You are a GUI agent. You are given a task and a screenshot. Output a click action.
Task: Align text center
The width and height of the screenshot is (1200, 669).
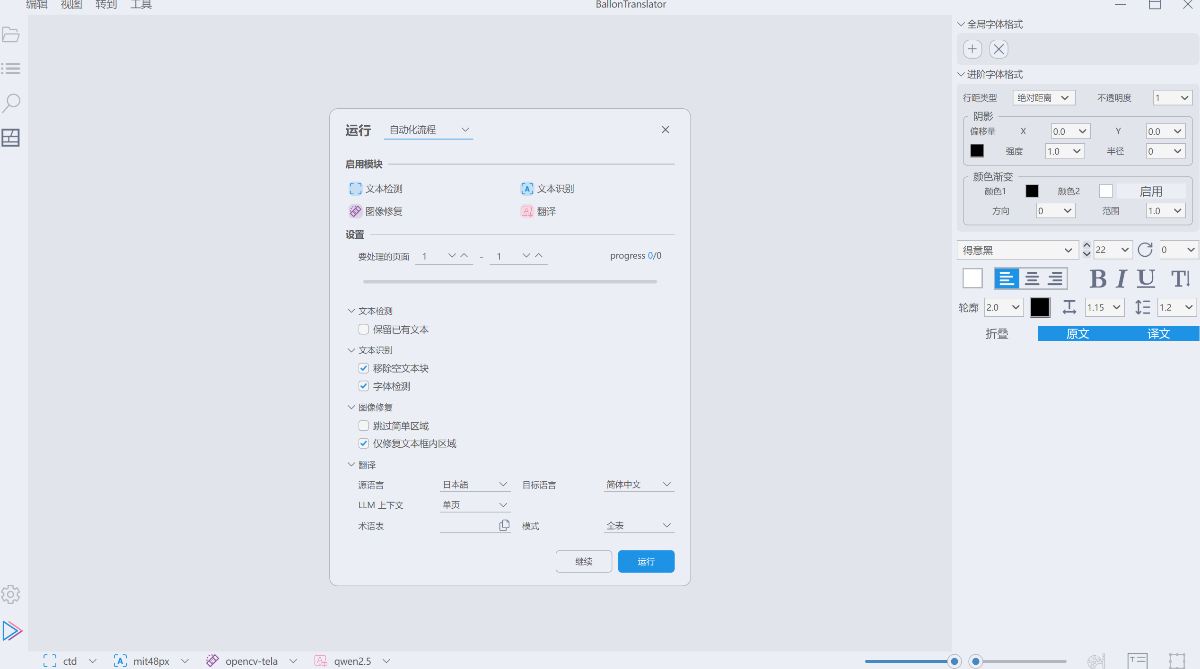[1031, 279]
